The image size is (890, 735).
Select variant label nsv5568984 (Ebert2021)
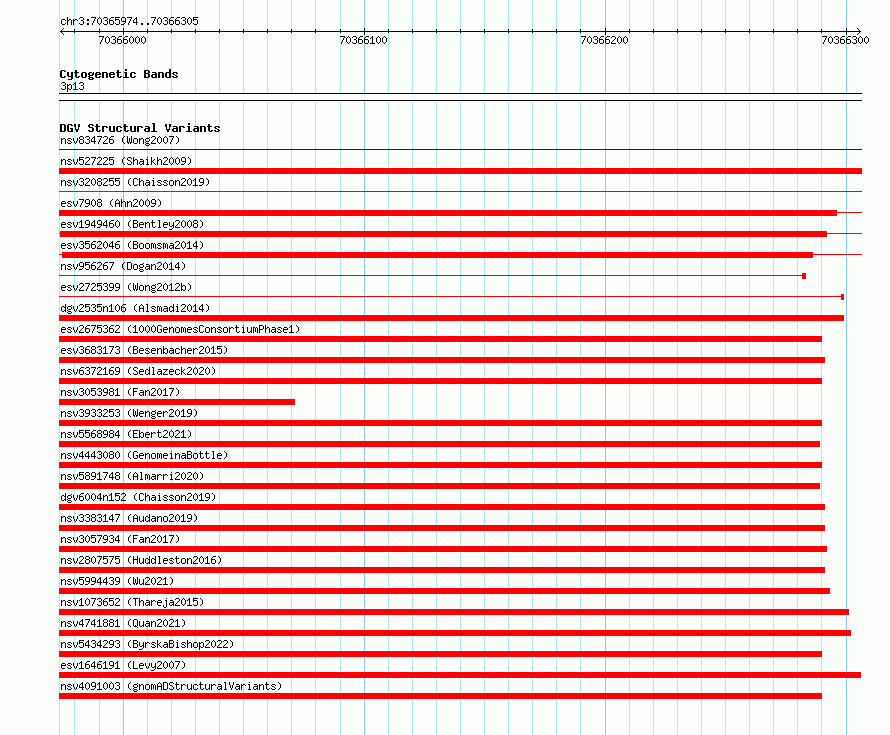(126, 434)
